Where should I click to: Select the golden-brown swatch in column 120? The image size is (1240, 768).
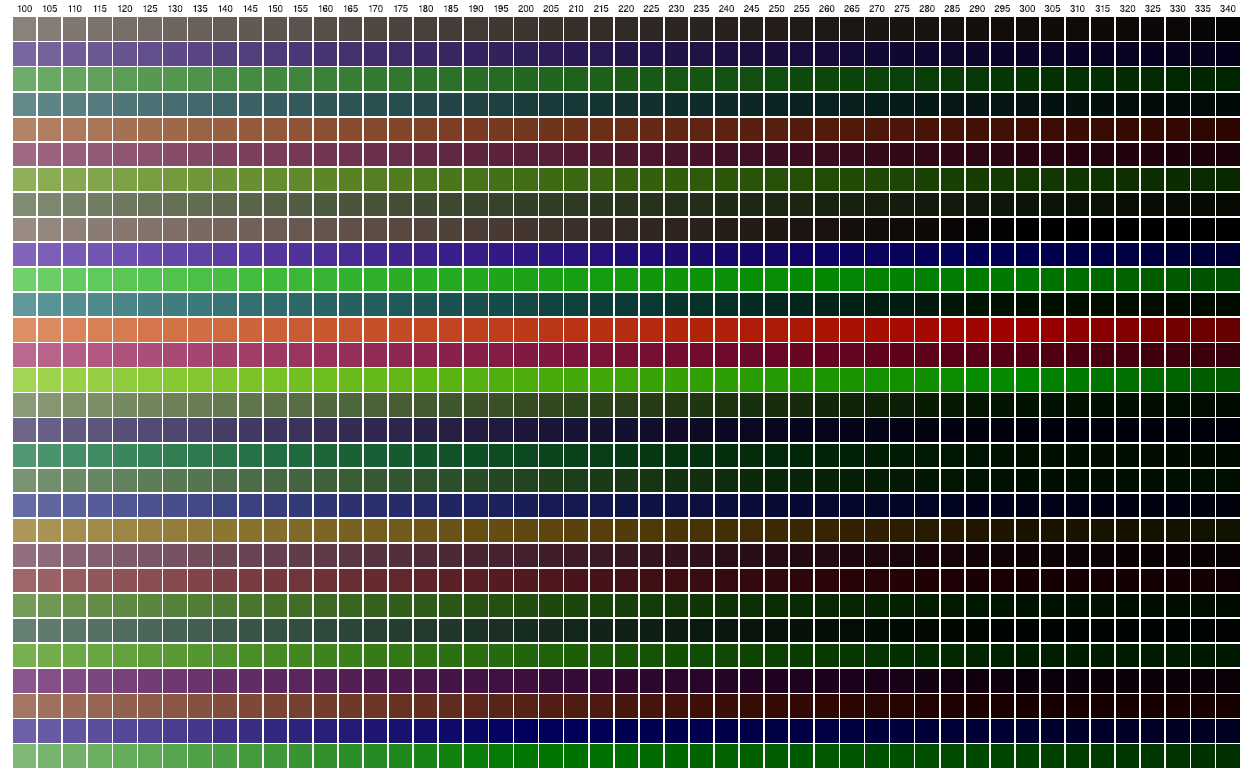pyautogui.click(x=125, y=530)
